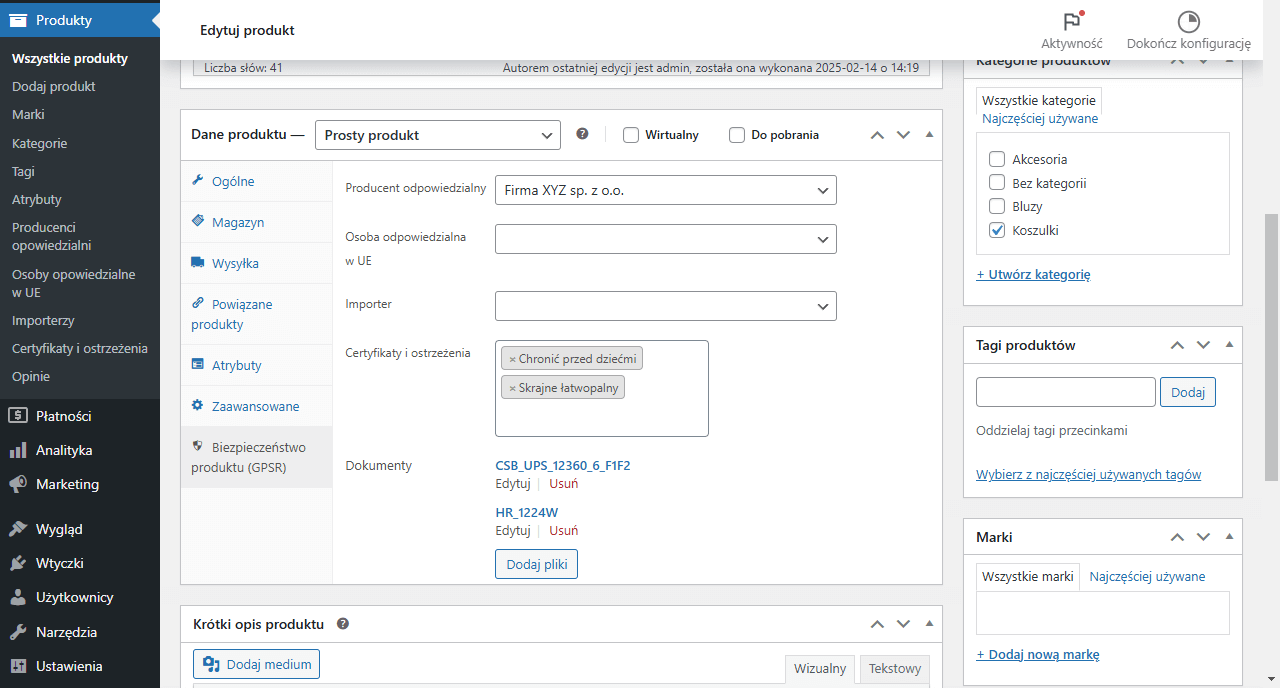Click the product tags input field

point(1065,392)
